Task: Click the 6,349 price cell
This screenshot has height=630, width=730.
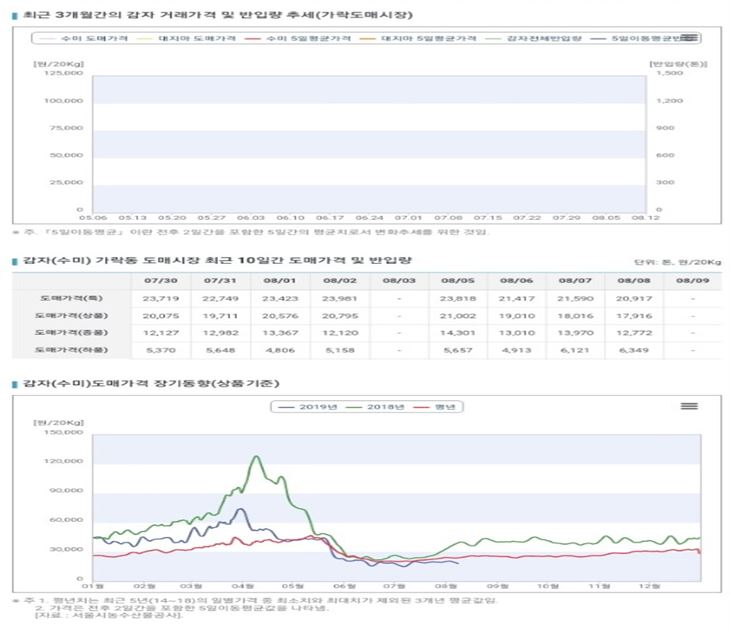Action: pyautogui.click(x=634, y=350)
